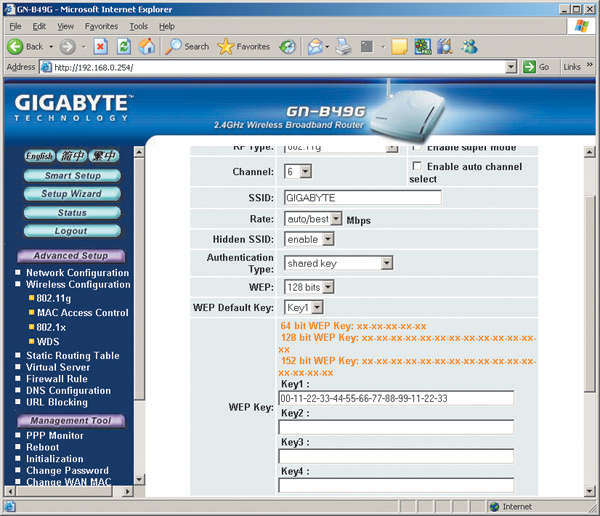Switch language to Traditional Chinese
This screenshot has height=516, width=600.
click(x=104, y=156)
